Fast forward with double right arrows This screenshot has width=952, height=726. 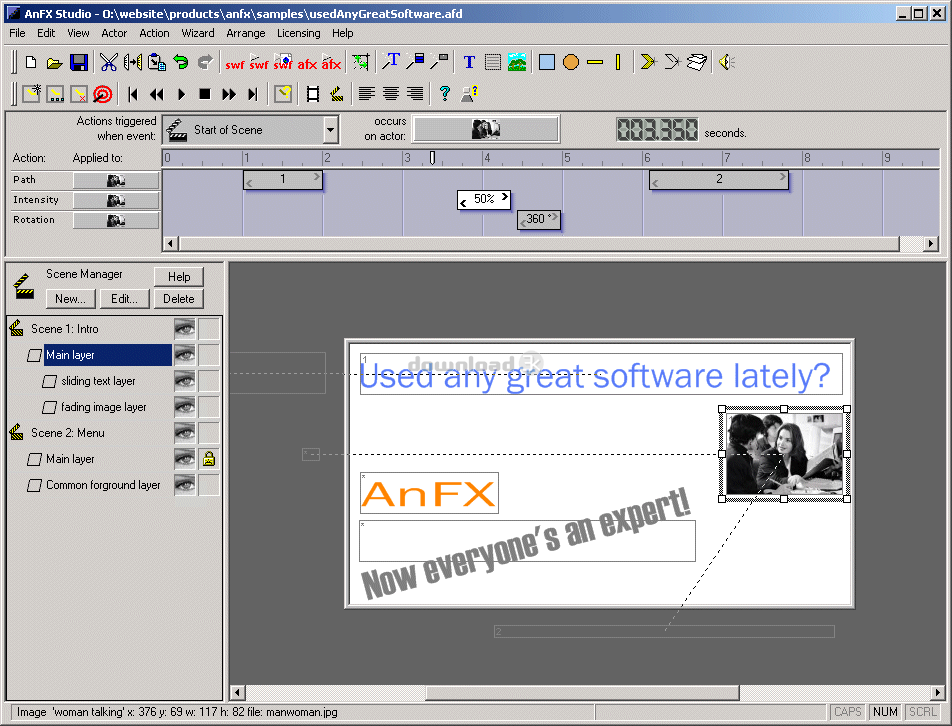coord(228,94)
